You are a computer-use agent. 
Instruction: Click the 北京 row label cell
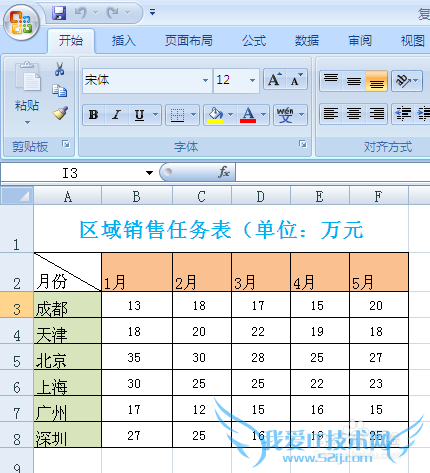click(x=68, y=357)
